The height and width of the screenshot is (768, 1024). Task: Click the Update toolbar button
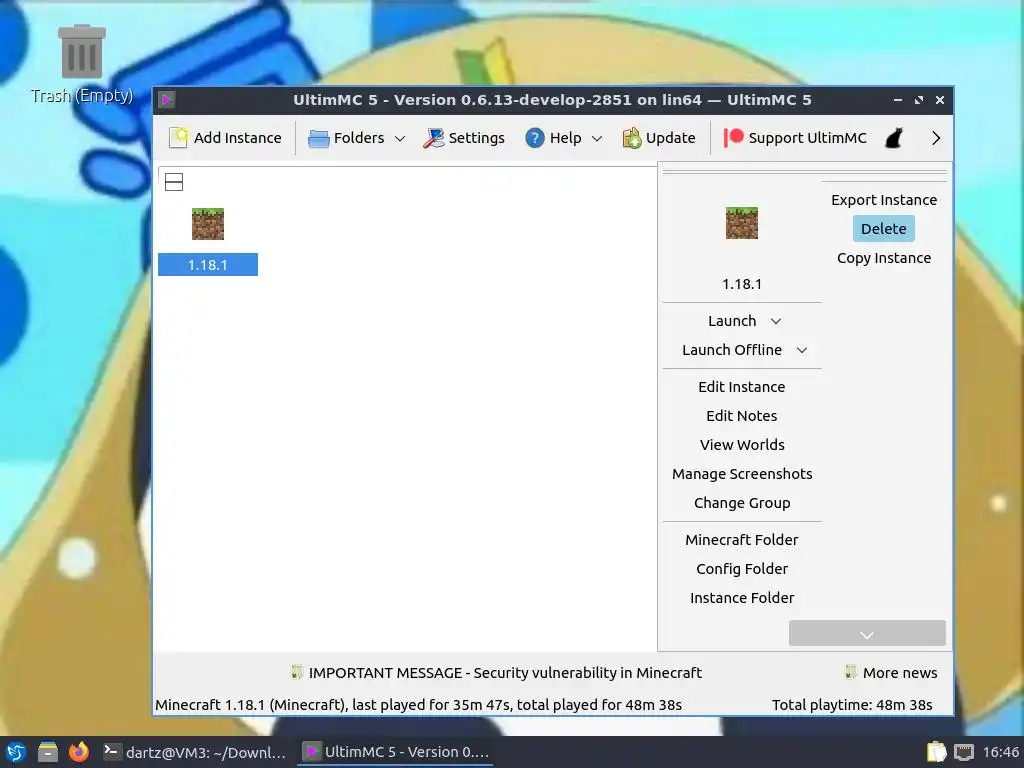pos(658,138)
